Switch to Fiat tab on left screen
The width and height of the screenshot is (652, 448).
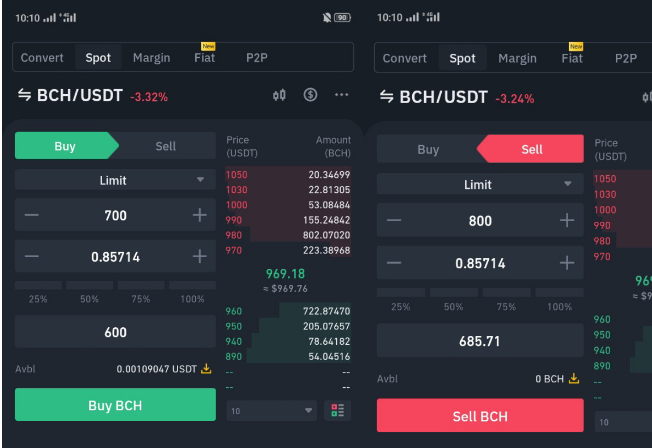pyautogui.click(x=204, y=57)
